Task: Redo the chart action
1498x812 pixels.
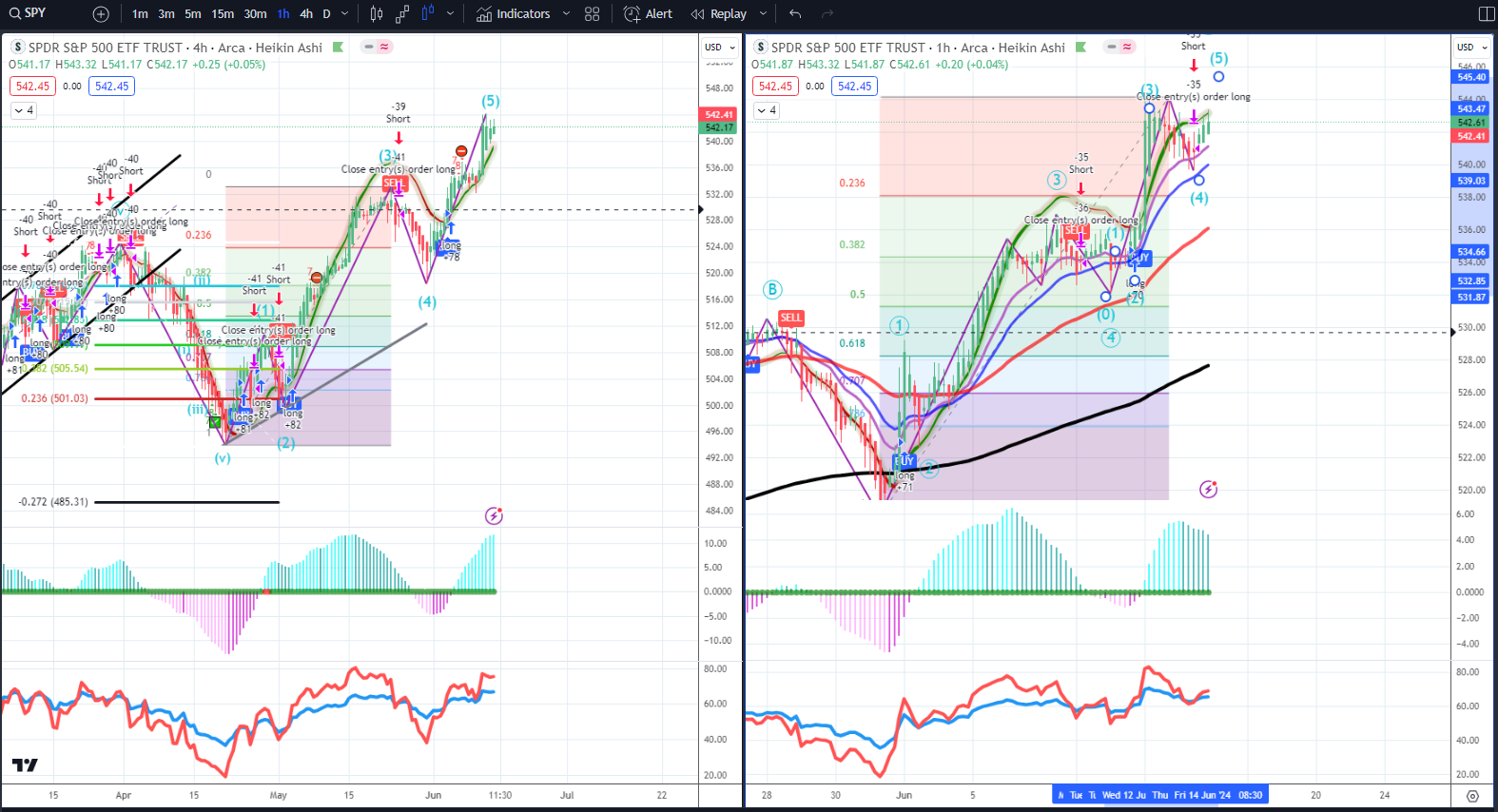Action: [827, 14]
